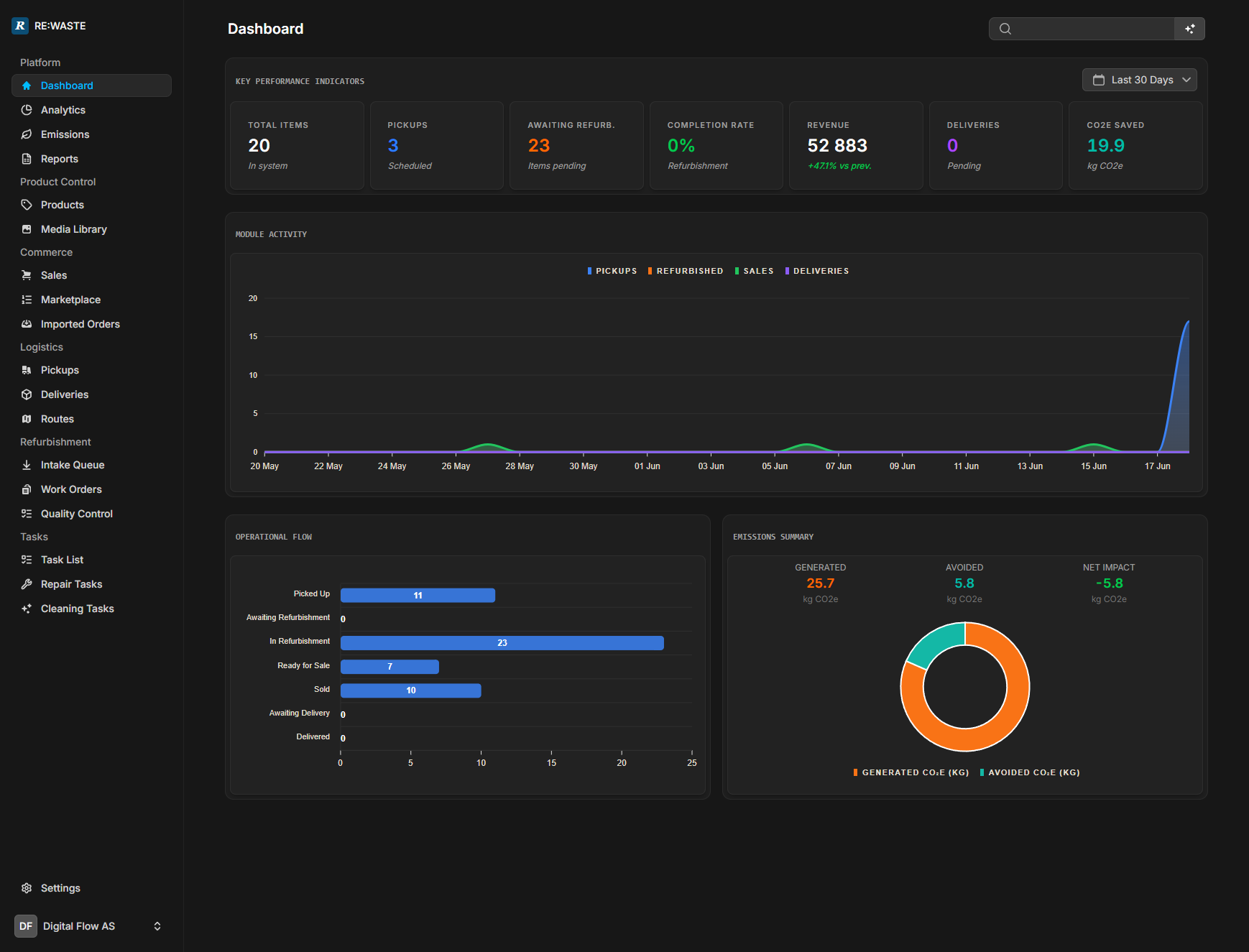Click the Marketplace list icon
The height and width of the screenshot is (952, 1249).
tap(27, 300)
